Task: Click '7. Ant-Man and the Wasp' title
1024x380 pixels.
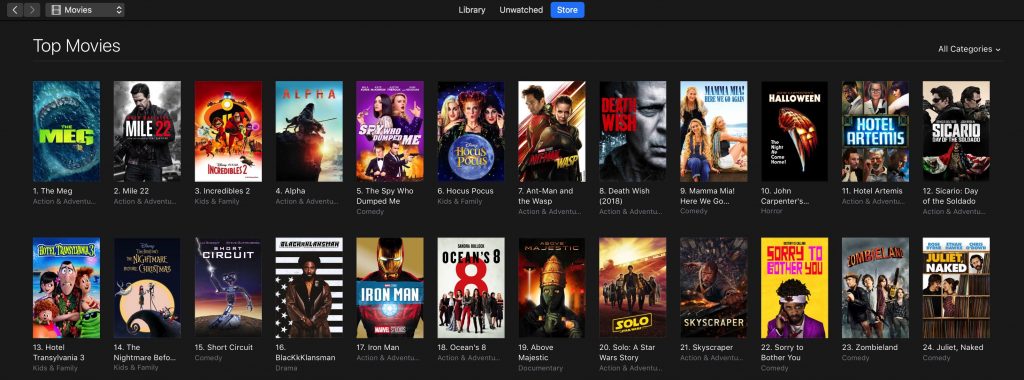Action: pyautogui.click(x=546, y=196)
